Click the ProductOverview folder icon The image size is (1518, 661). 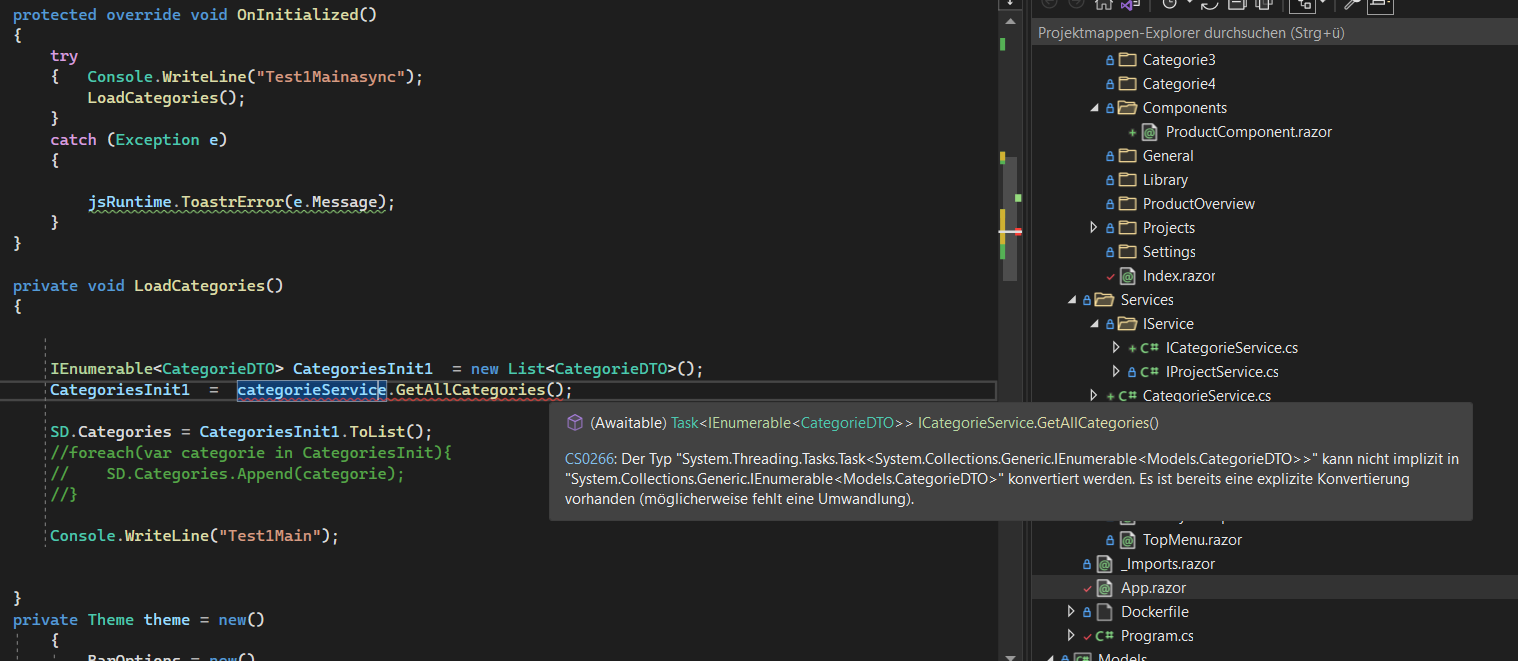[x=1127, y=204]
